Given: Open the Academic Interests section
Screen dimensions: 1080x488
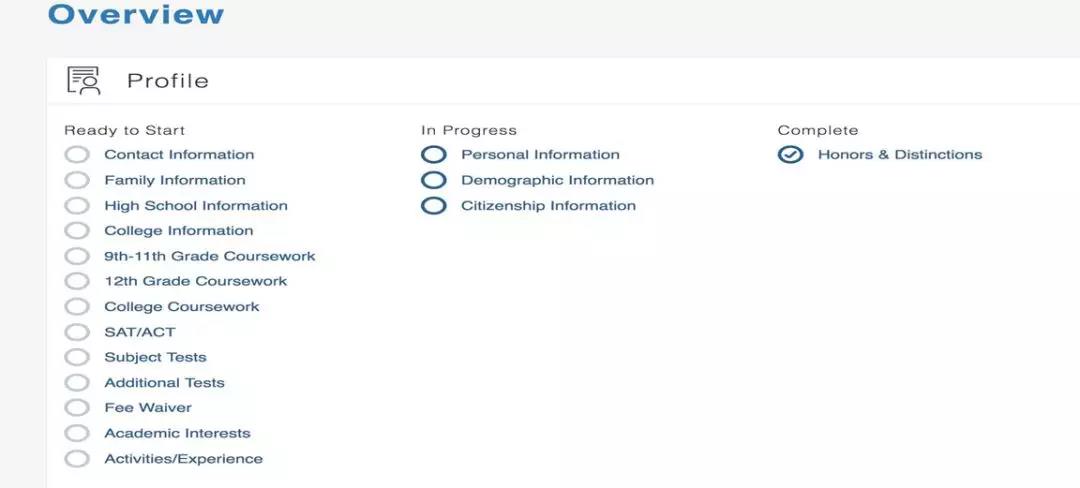Looking at the screenshot, I should pyautogui.click(x=177, y=434).
